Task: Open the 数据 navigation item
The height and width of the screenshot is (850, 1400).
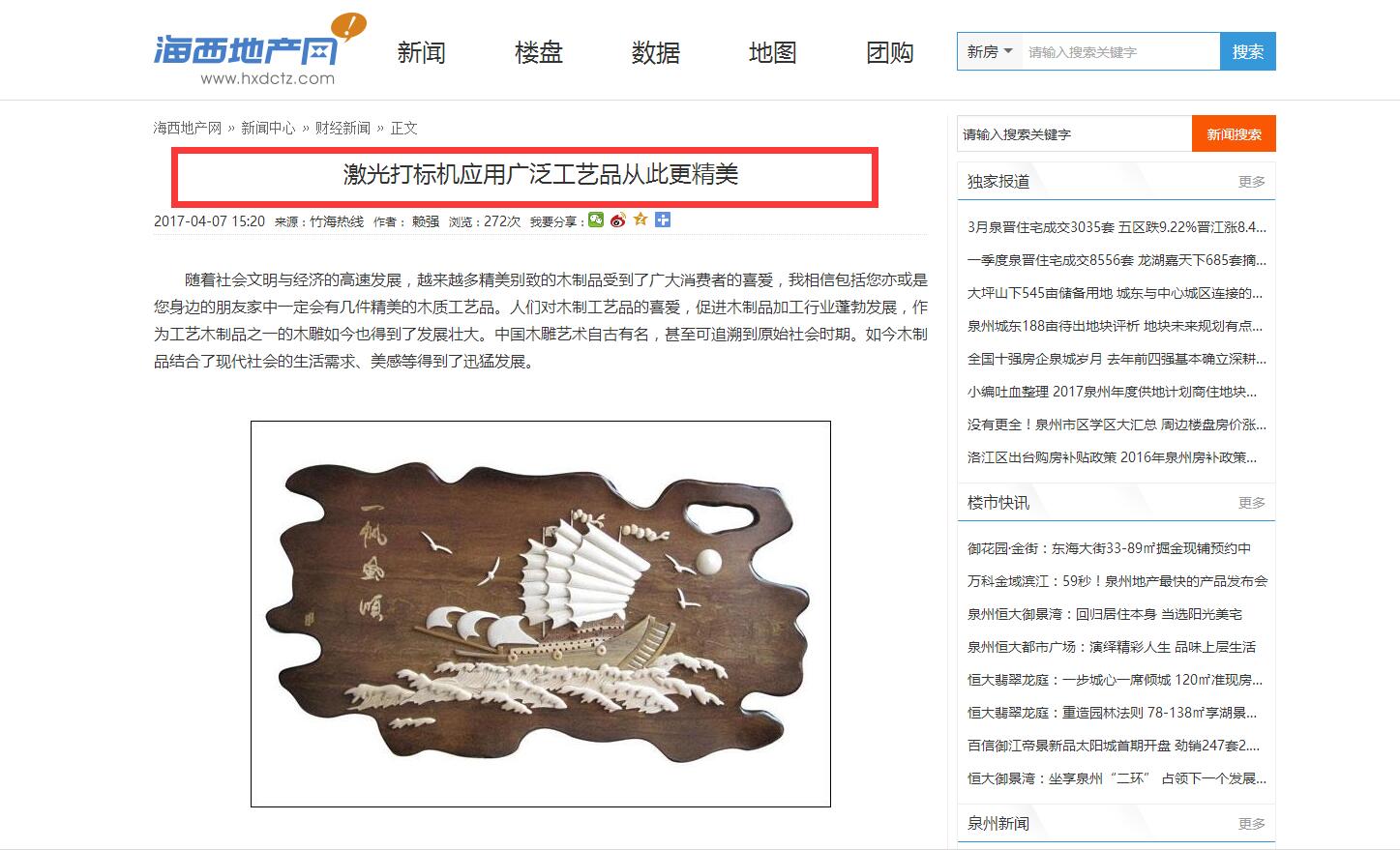Action: coord(656,52)
